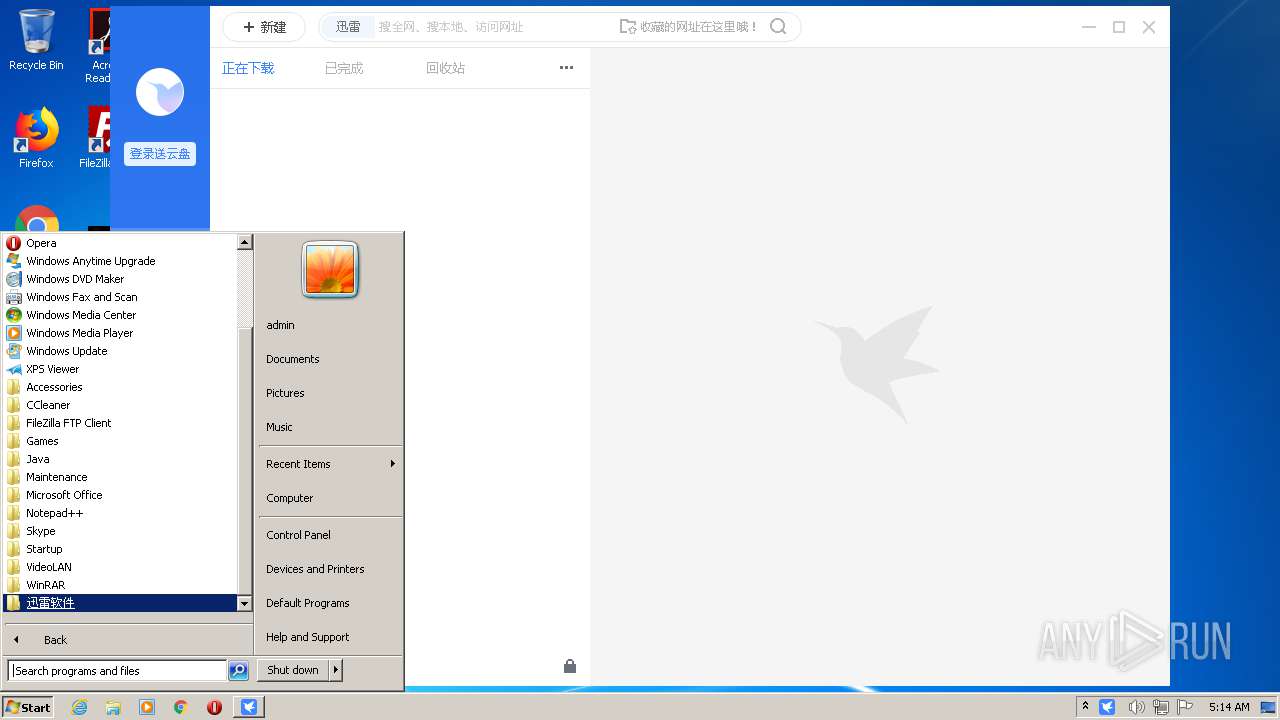This screenshot has width=1280, height=720.
Task: Click the 登录送云盘 login button
Action: (160, 154)
